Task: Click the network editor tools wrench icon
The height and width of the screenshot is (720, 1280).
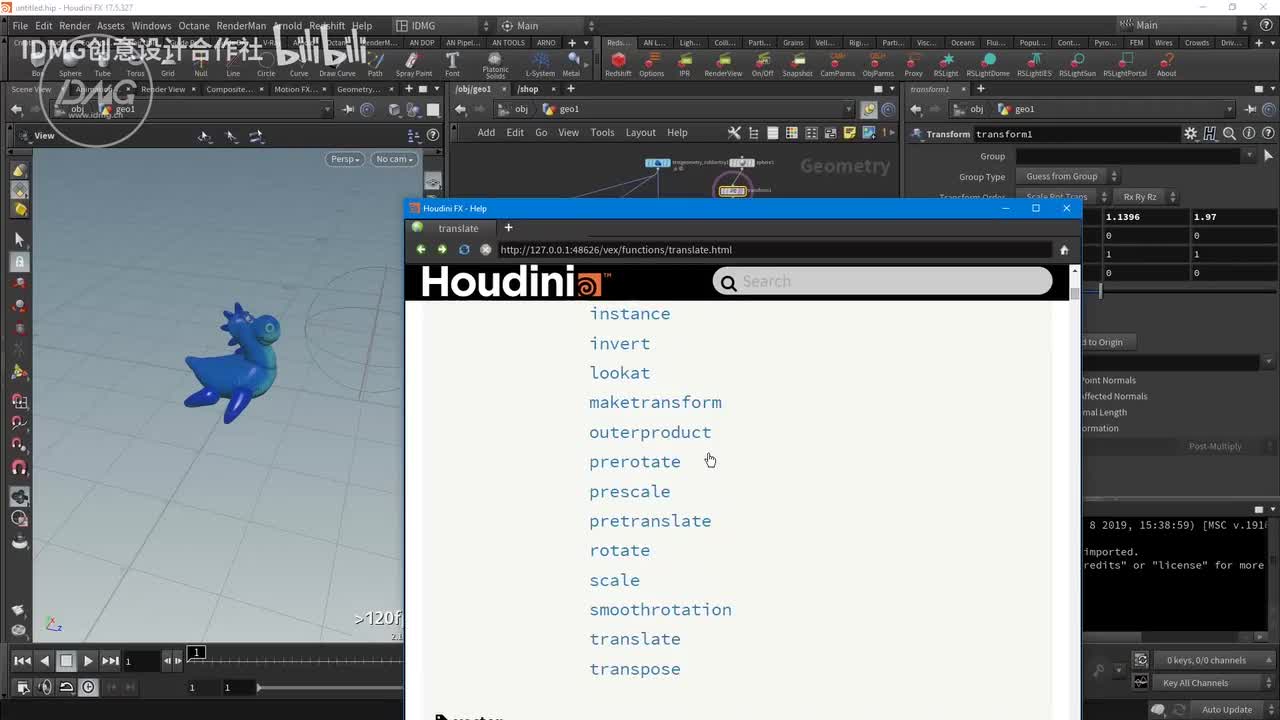Action: click(x=734, y=132)
